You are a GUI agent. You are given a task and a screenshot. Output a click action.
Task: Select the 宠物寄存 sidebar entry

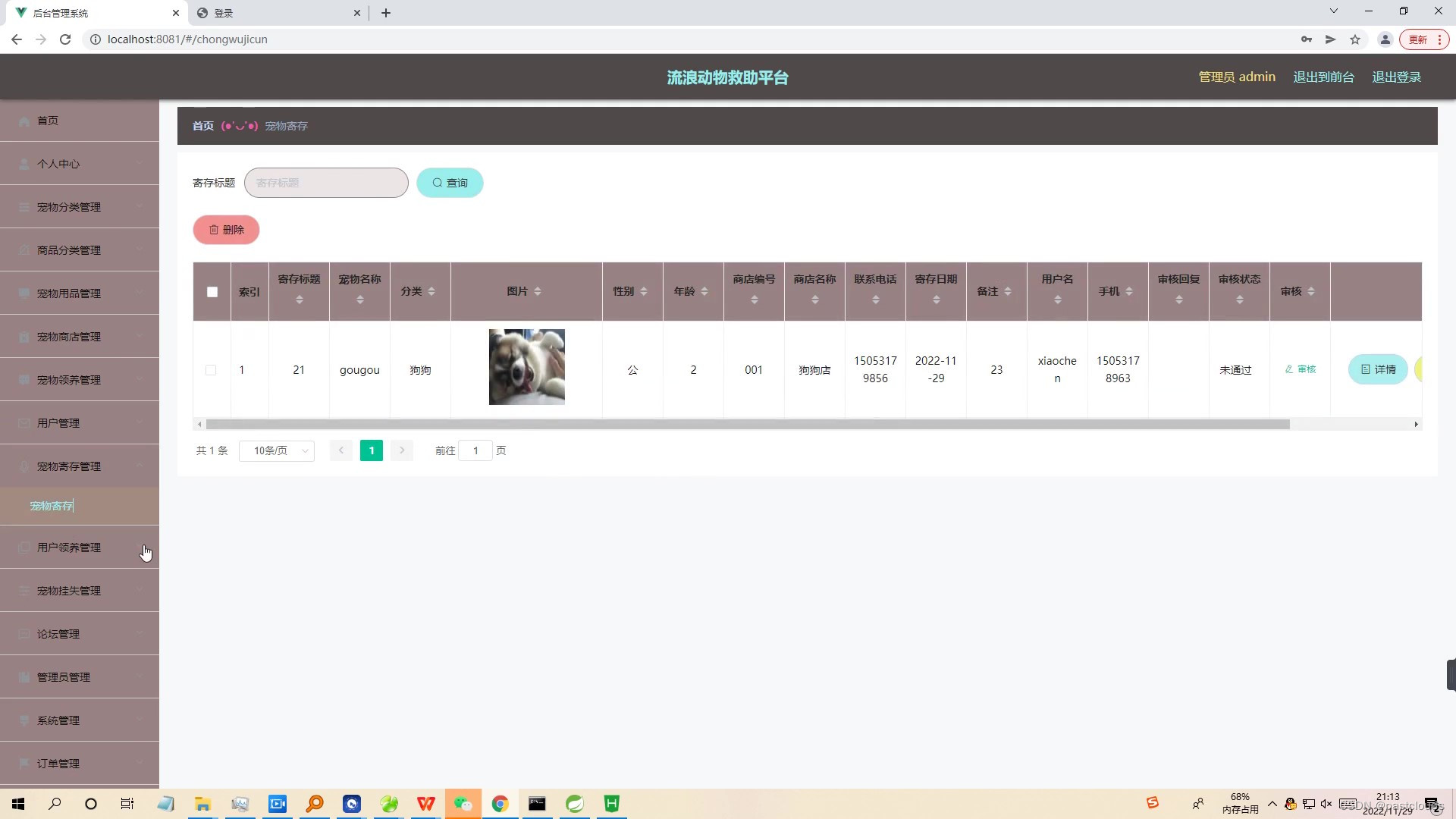click(x=51, y=506)
